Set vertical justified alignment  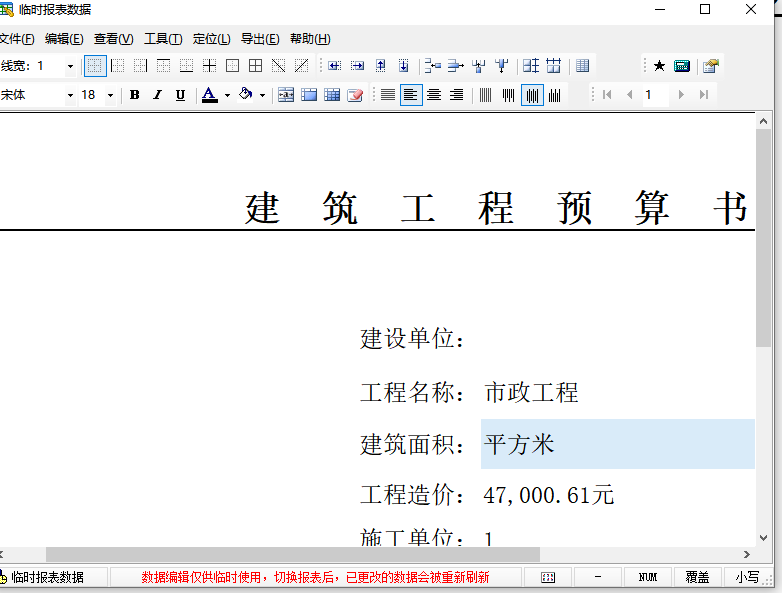[486, 95]
